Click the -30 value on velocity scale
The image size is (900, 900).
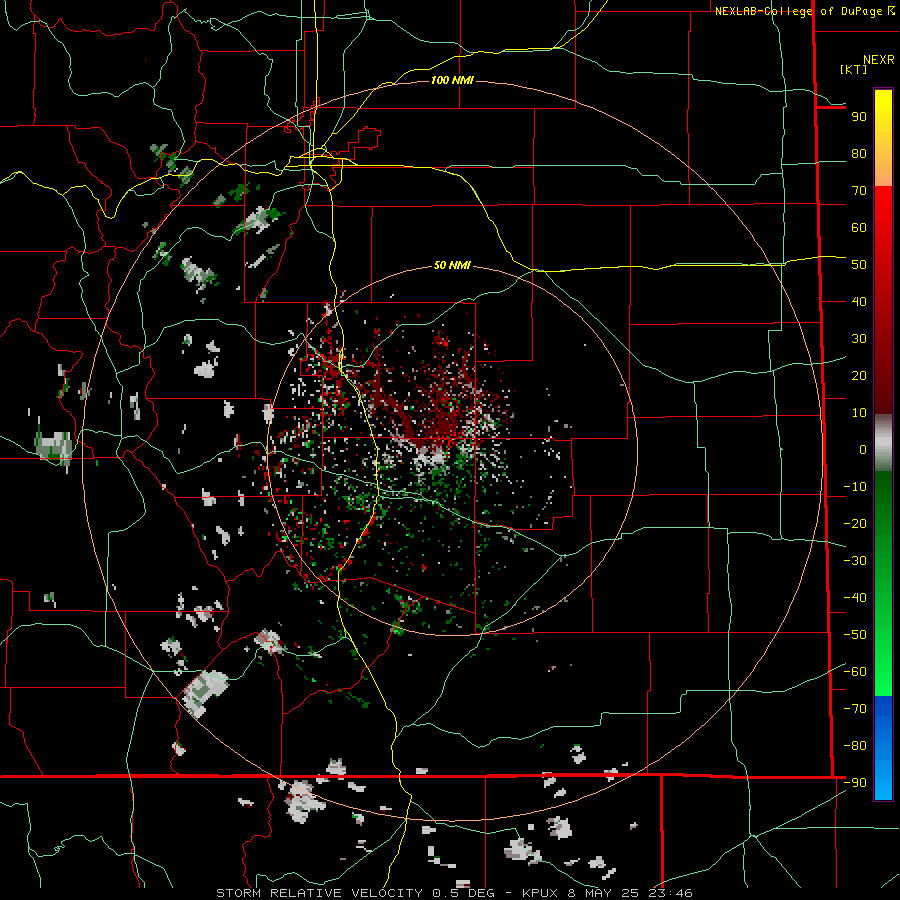pyautogui.click(x=855, y=561)
